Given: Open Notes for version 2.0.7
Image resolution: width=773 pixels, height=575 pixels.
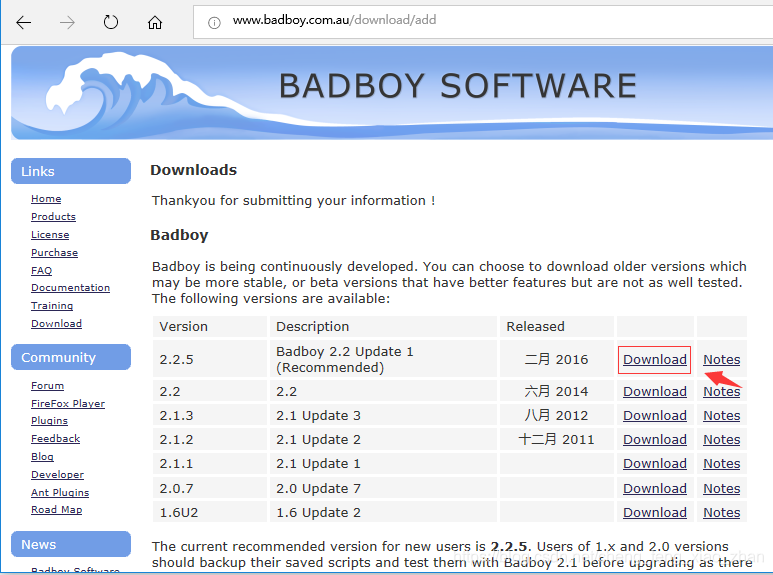Looking at the screenshot, I should click(721, 488).
